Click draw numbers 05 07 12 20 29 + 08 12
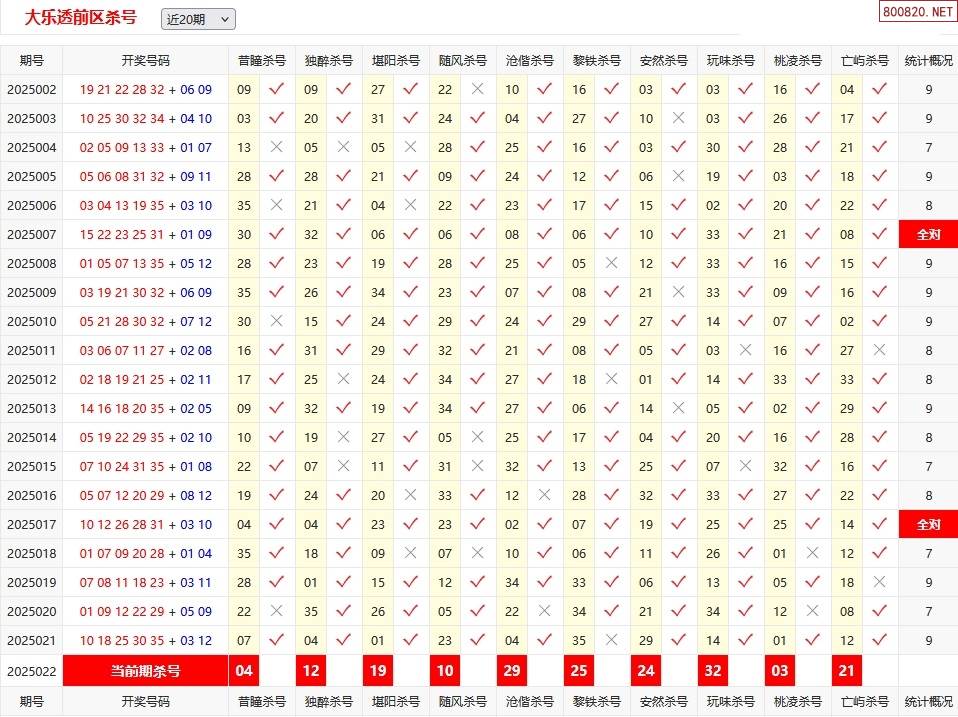This screenshot has width=958, height=717. tap(145, 495)
